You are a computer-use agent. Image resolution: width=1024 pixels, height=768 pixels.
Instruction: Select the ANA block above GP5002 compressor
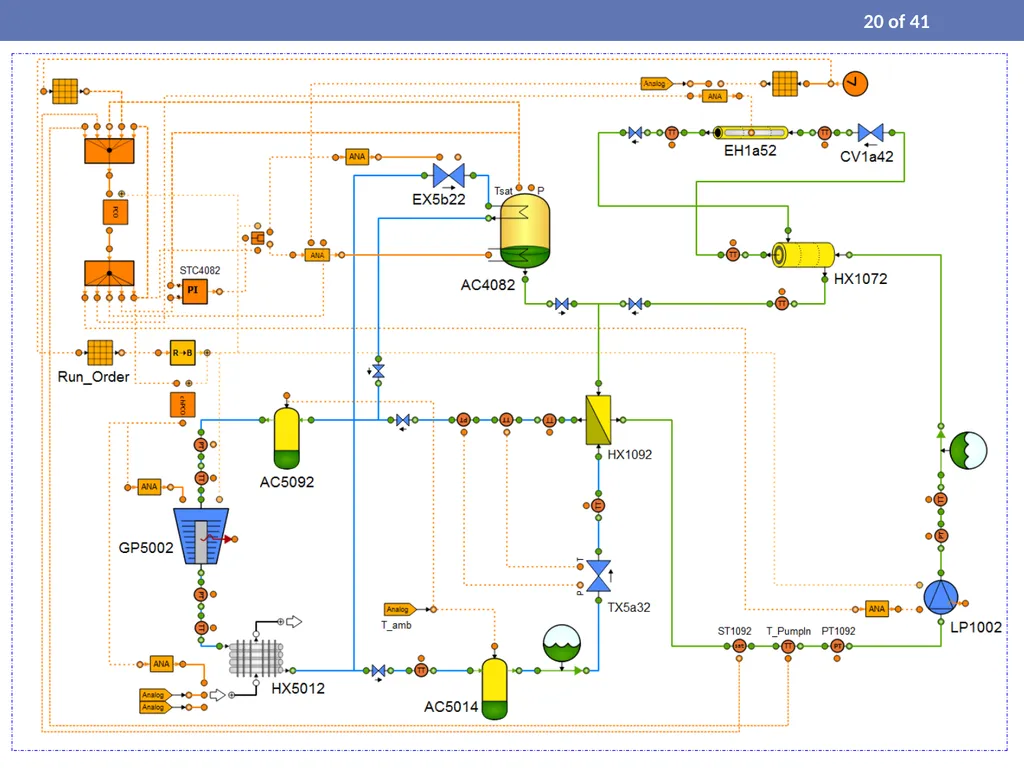click(149, 487)
